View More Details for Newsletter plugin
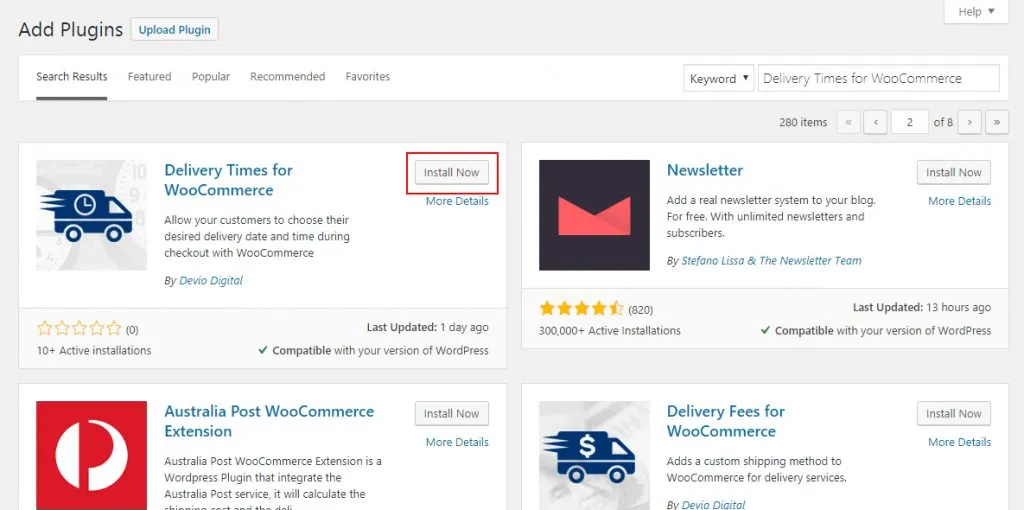 click(959, 201)
